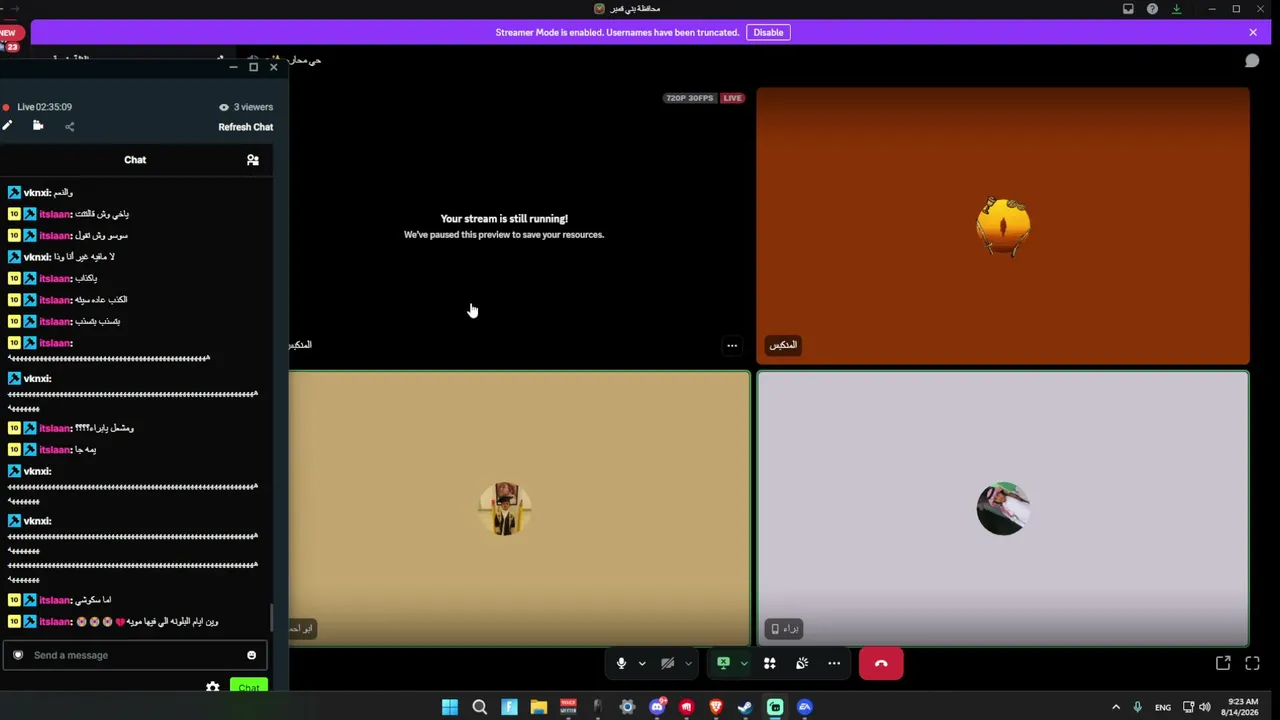Toggle the microphone mute button
Viewport: 1280px width, 720px height.
[x=621, y=663]
